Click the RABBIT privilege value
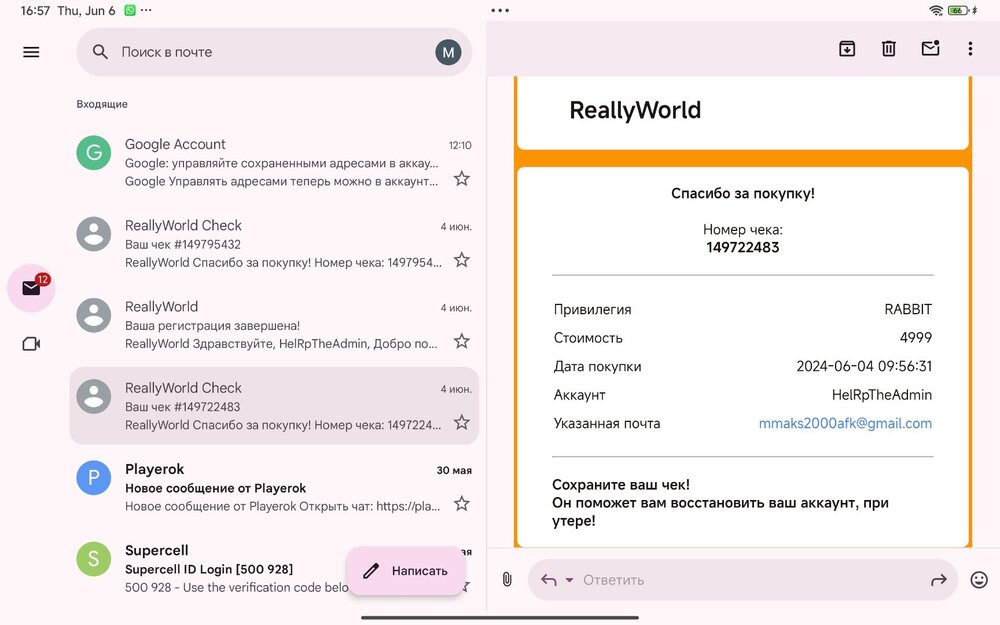 point(908,309)
